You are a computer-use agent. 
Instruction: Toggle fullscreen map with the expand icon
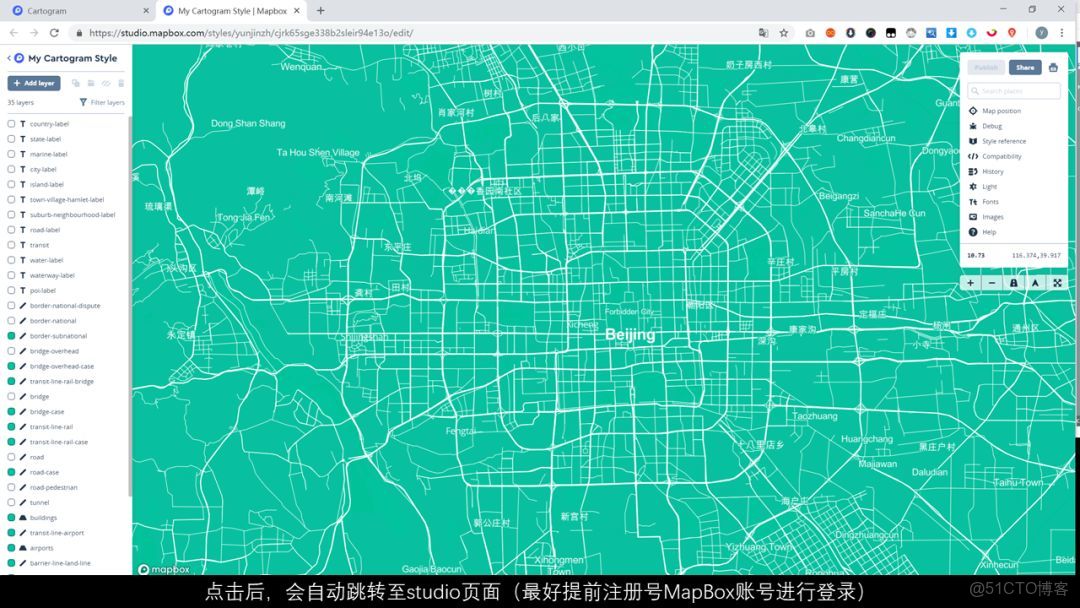click(x=1057, y=283)
